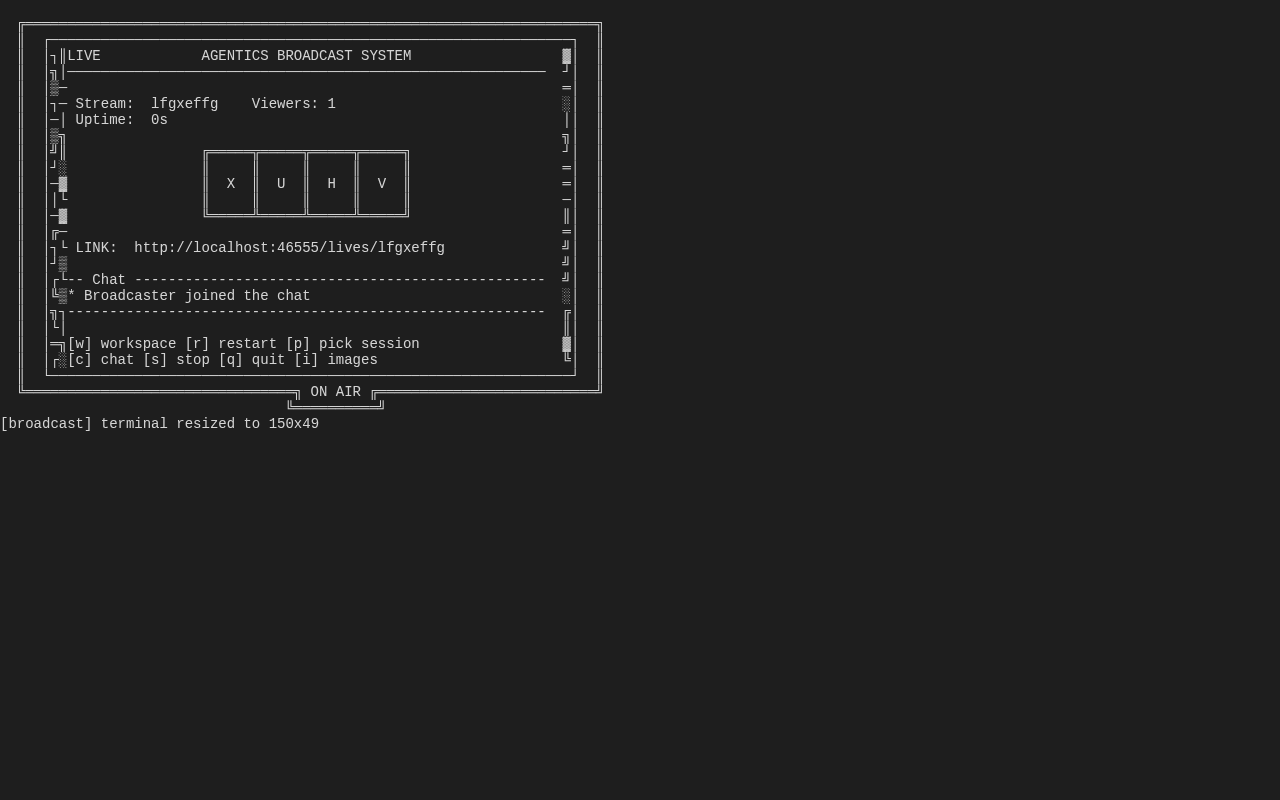Click the stream name lfgxeffg
1280x800 pixels.
pyautogui.click(x=184, y=104)
